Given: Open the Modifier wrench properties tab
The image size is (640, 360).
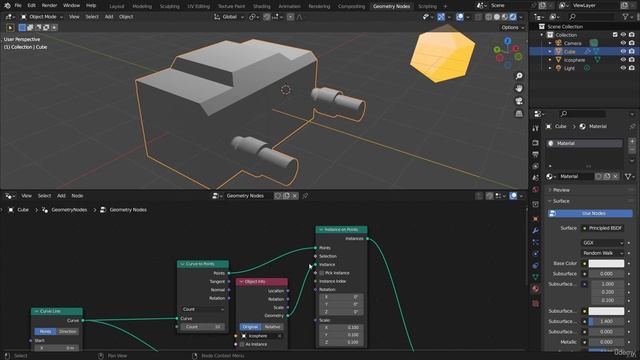Looking at the screenshot, I should point(536,231).
